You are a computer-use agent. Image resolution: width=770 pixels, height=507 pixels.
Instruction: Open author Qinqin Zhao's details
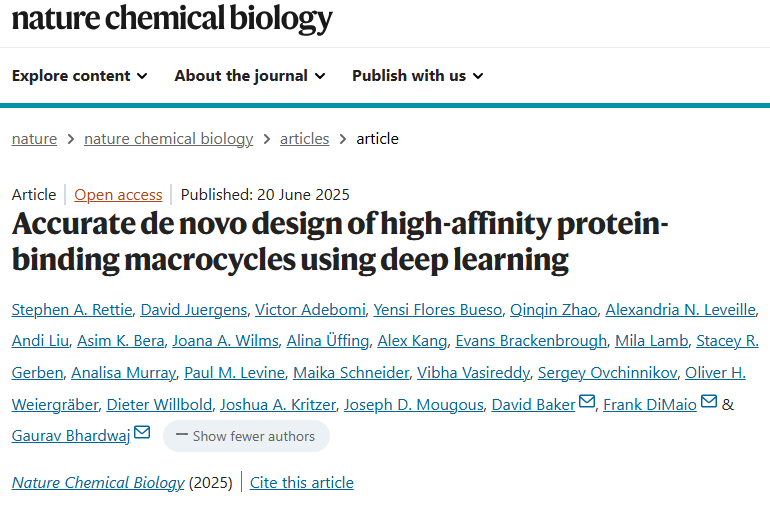[553, 310]
